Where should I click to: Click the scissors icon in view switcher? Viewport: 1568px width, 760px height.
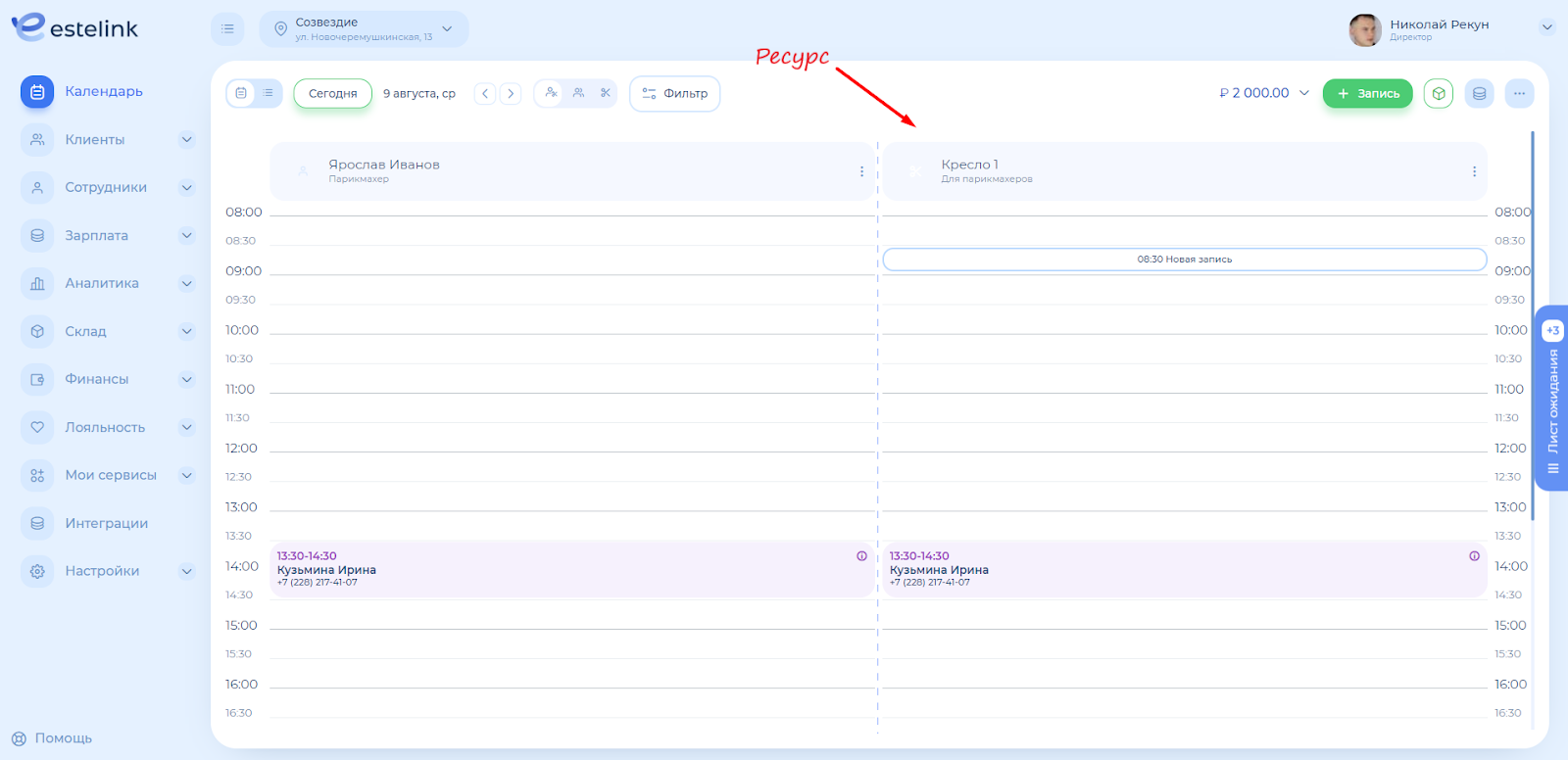click(x=606, y=93)
